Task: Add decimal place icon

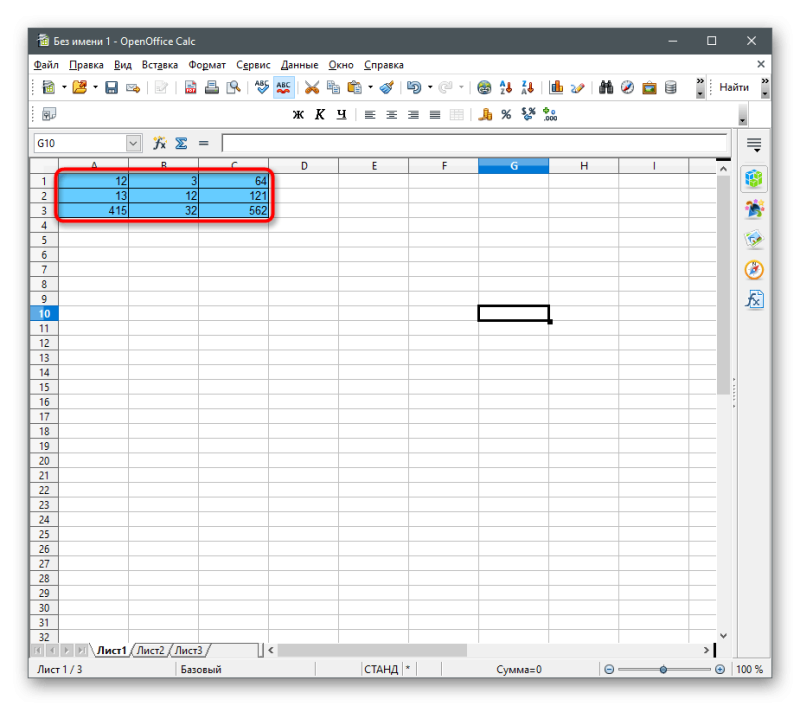Action: [x=549, y=114]
